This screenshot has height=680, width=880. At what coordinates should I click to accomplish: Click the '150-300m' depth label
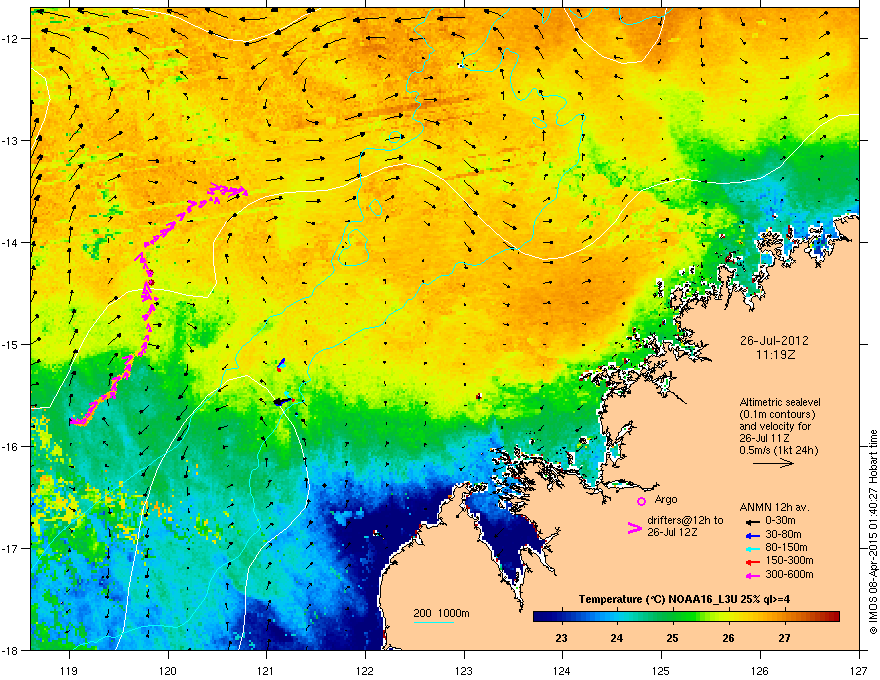pyautogui.click(x=790, y=560)
